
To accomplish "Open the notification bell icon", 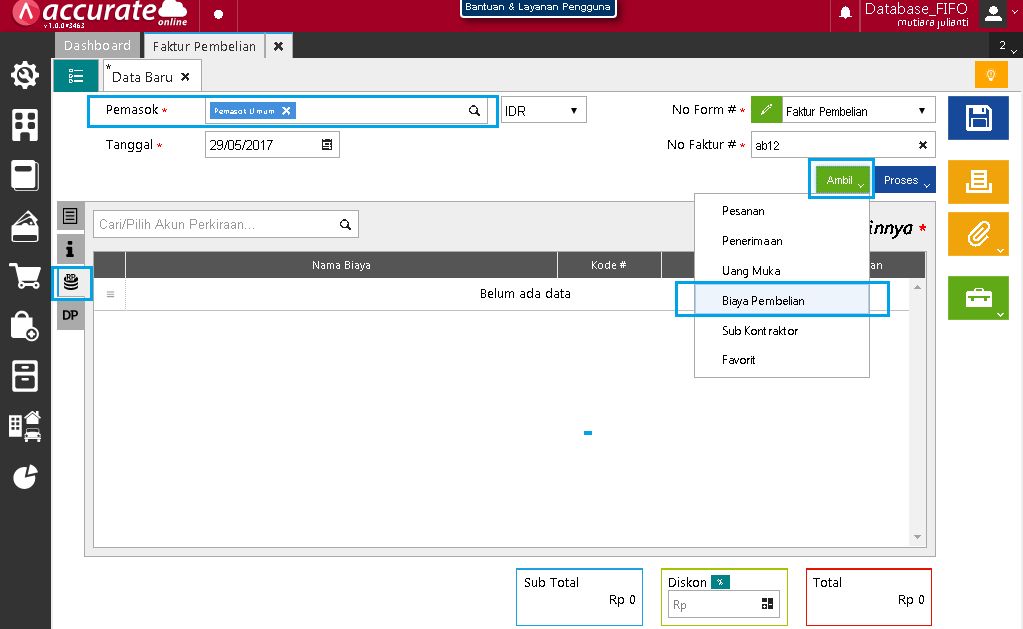I will (x=845, y=13).
